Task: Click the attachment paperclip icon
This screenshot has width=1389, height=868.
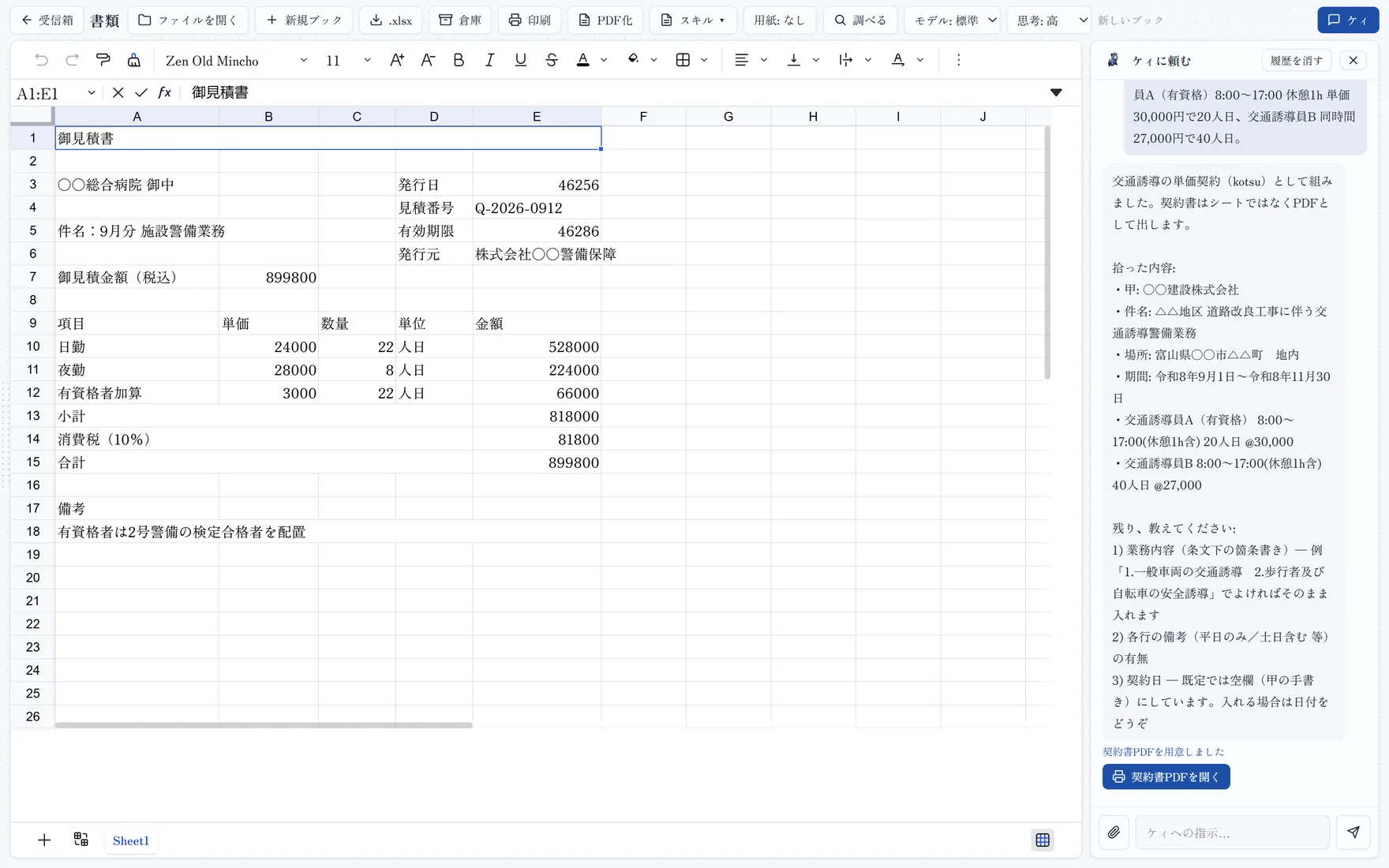Action: pyautogui.click(x=1114, y=832)
